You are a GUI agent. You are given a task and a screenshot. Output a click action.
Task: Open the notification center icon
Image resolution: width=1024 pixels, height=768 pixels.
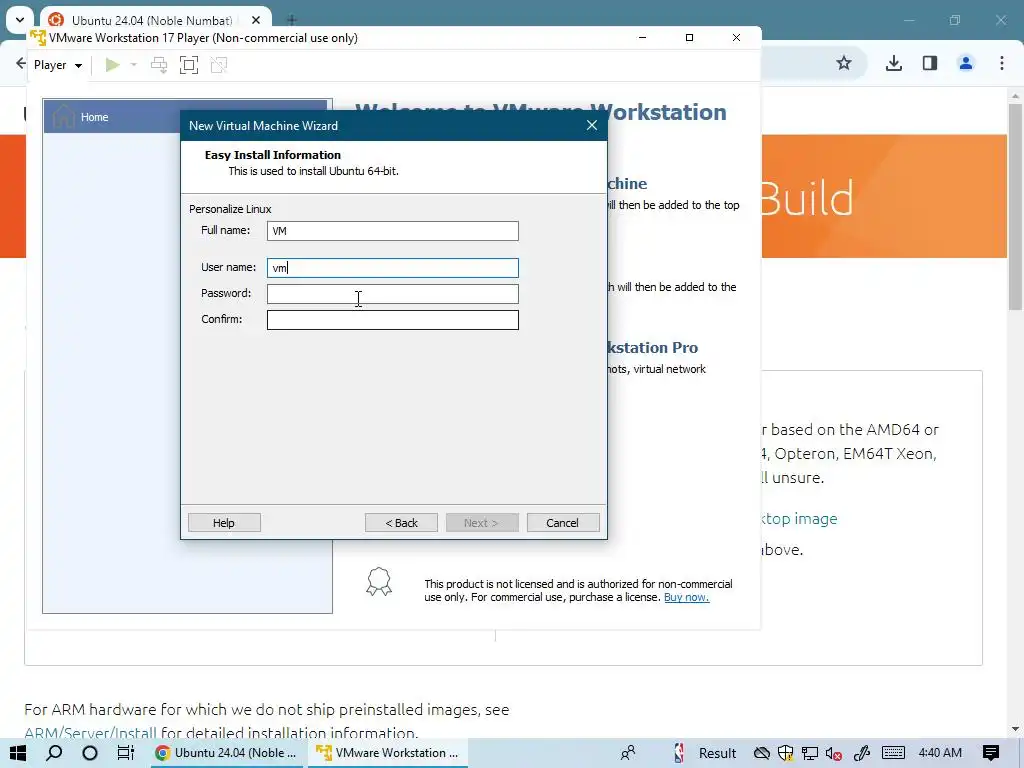(991, 753)
